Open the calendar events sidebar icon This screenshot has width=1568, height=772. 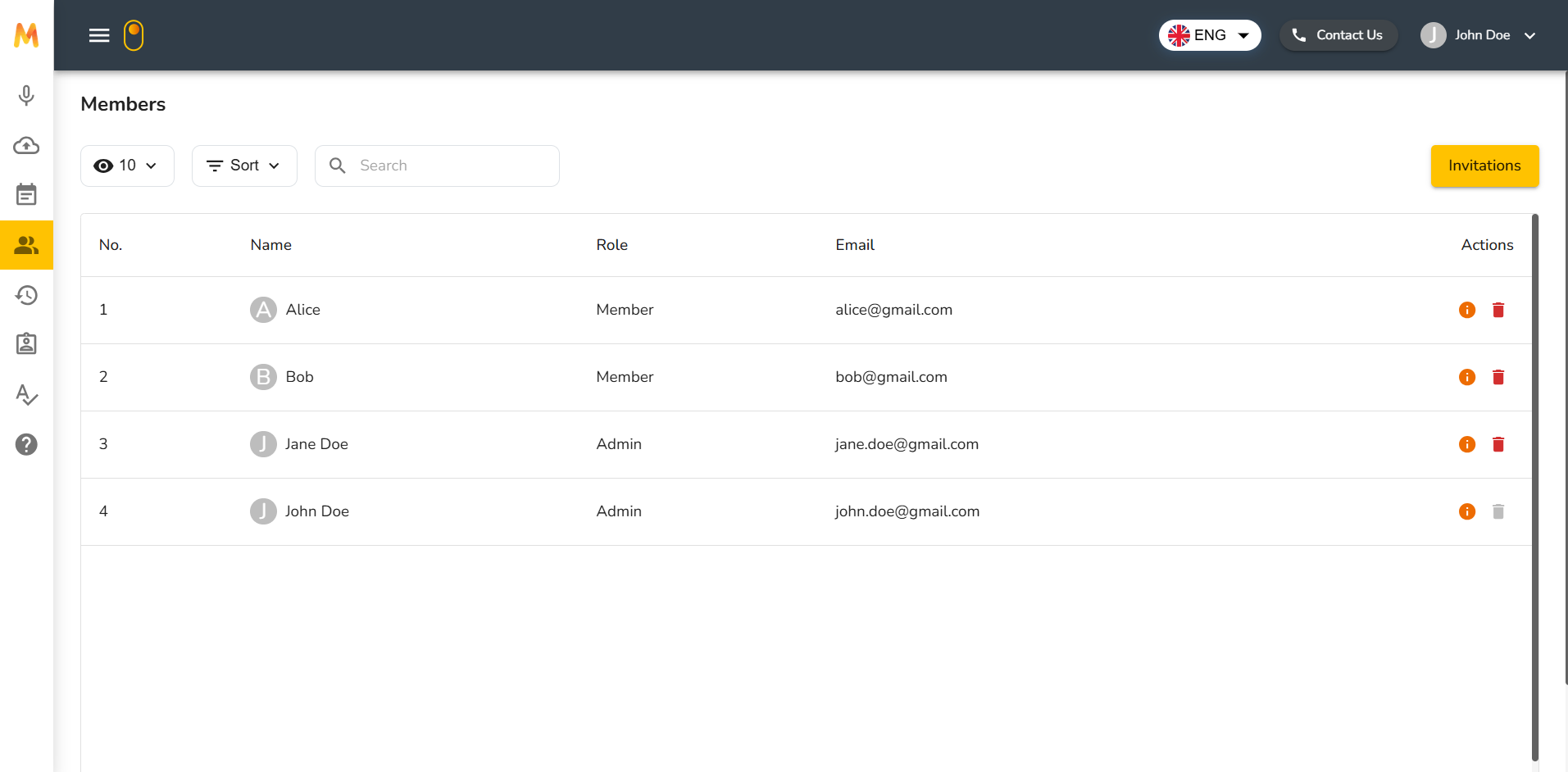[26, 195]
